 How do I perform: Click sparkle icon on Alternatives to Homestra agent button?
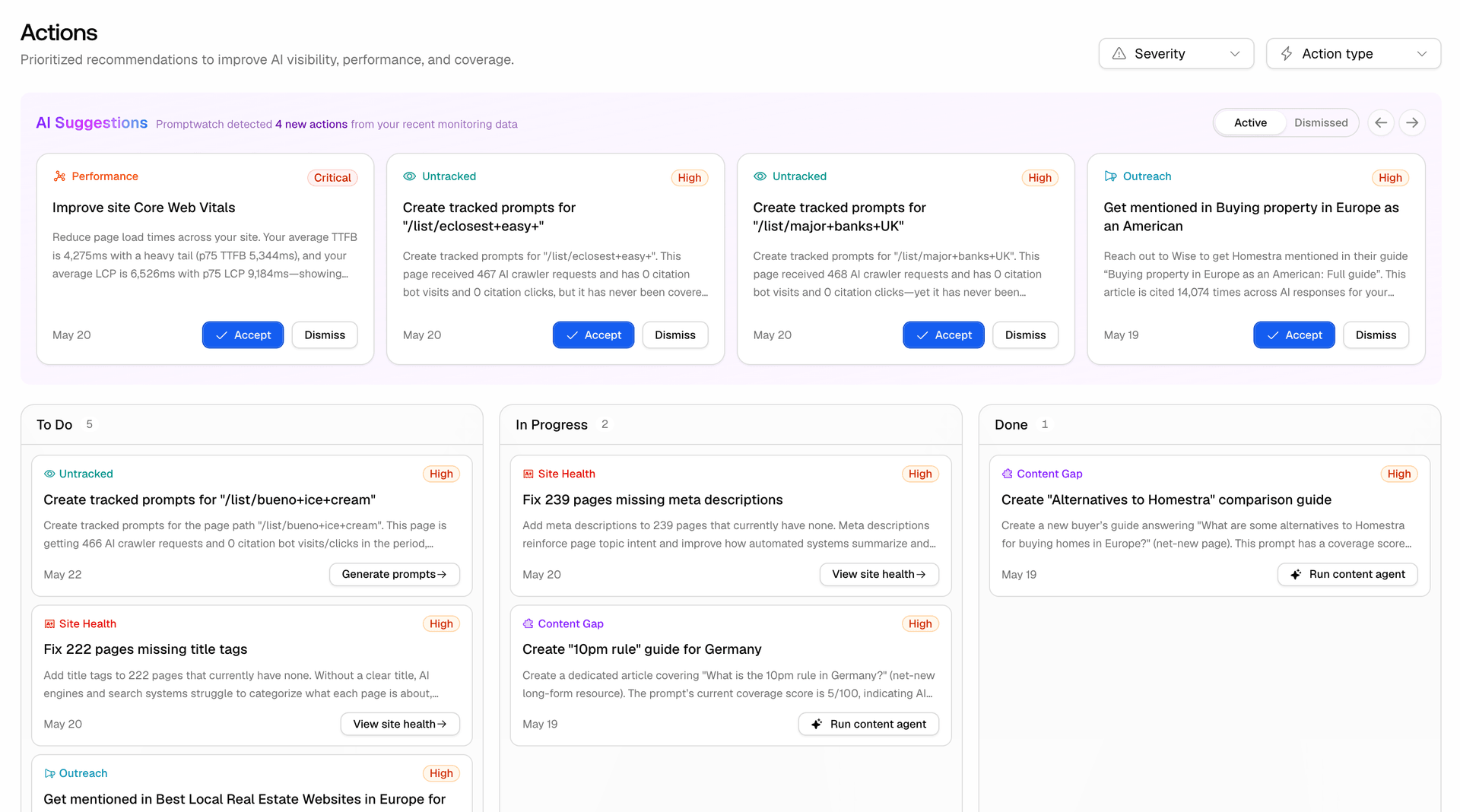coord(1296,574)
